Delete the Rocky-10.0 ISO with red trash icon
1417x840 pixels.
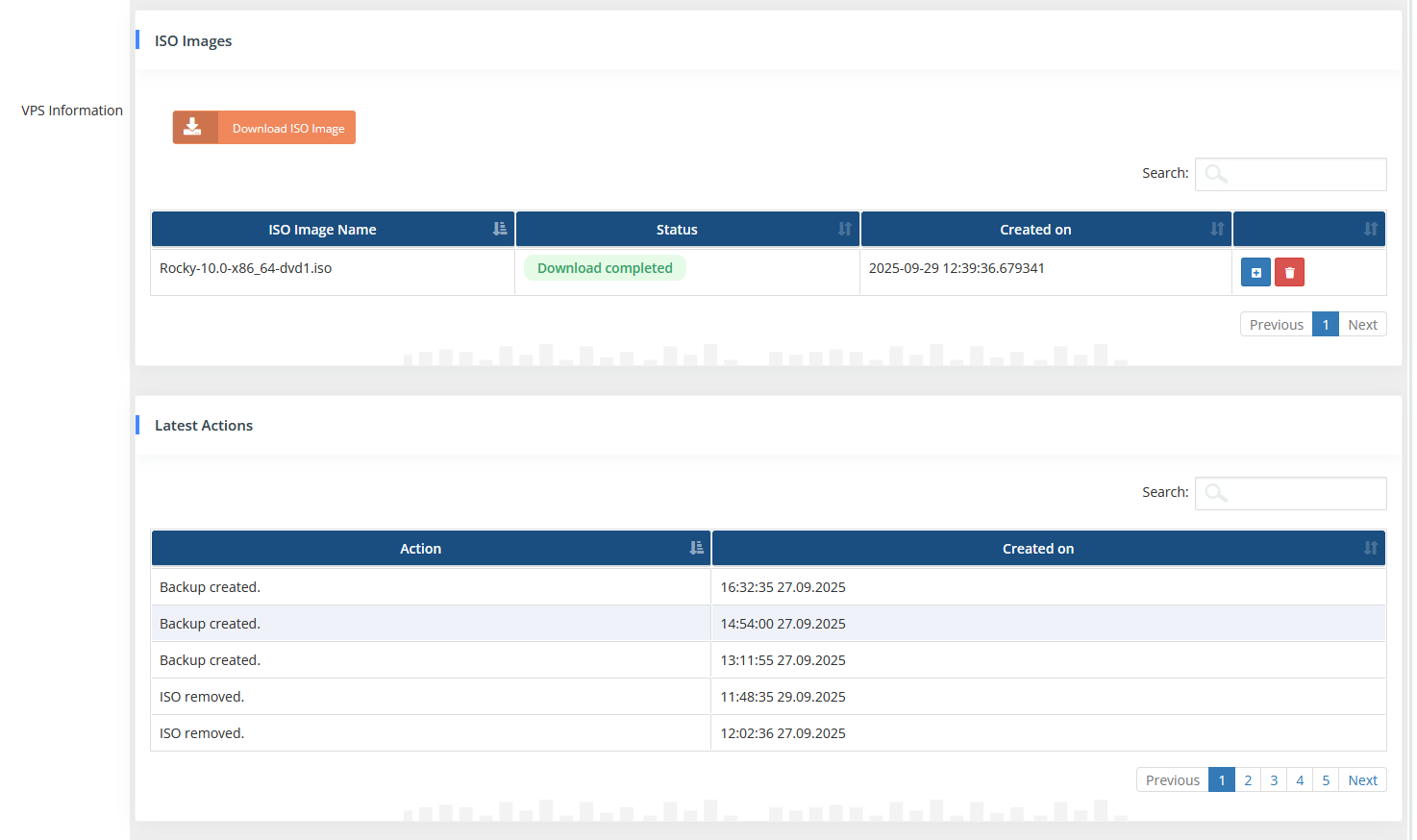1289,273
